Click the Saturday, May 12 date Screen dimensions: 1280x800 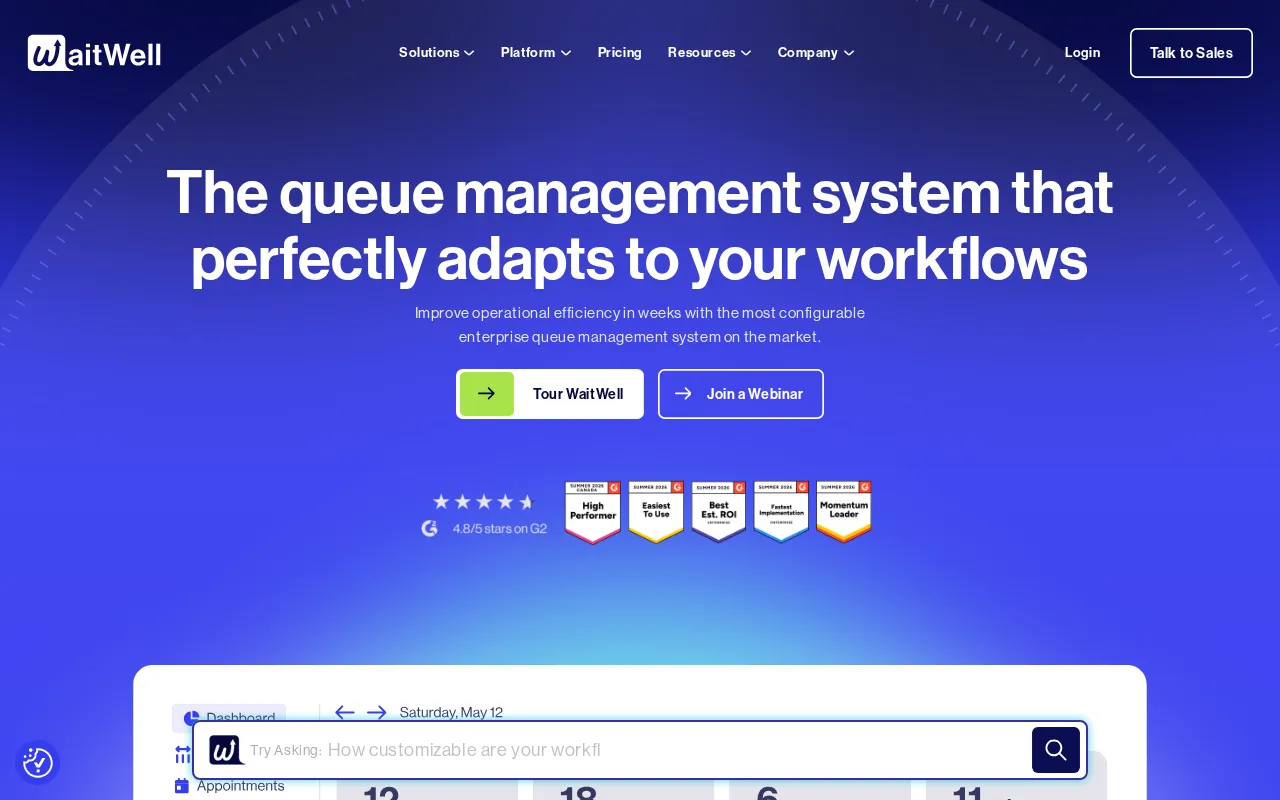pos(451,712)
